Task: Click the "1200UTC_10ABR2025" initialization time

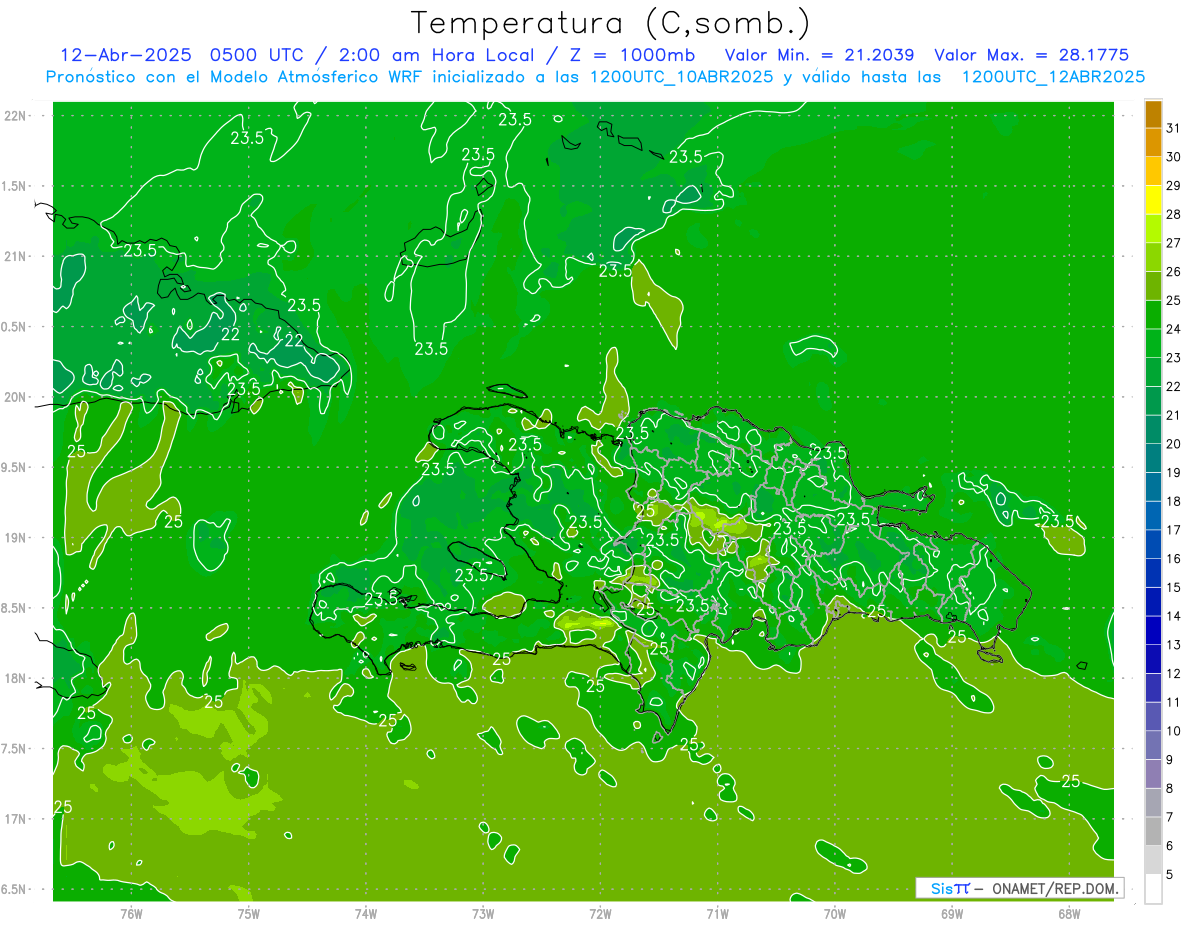Action: (681, 76)
